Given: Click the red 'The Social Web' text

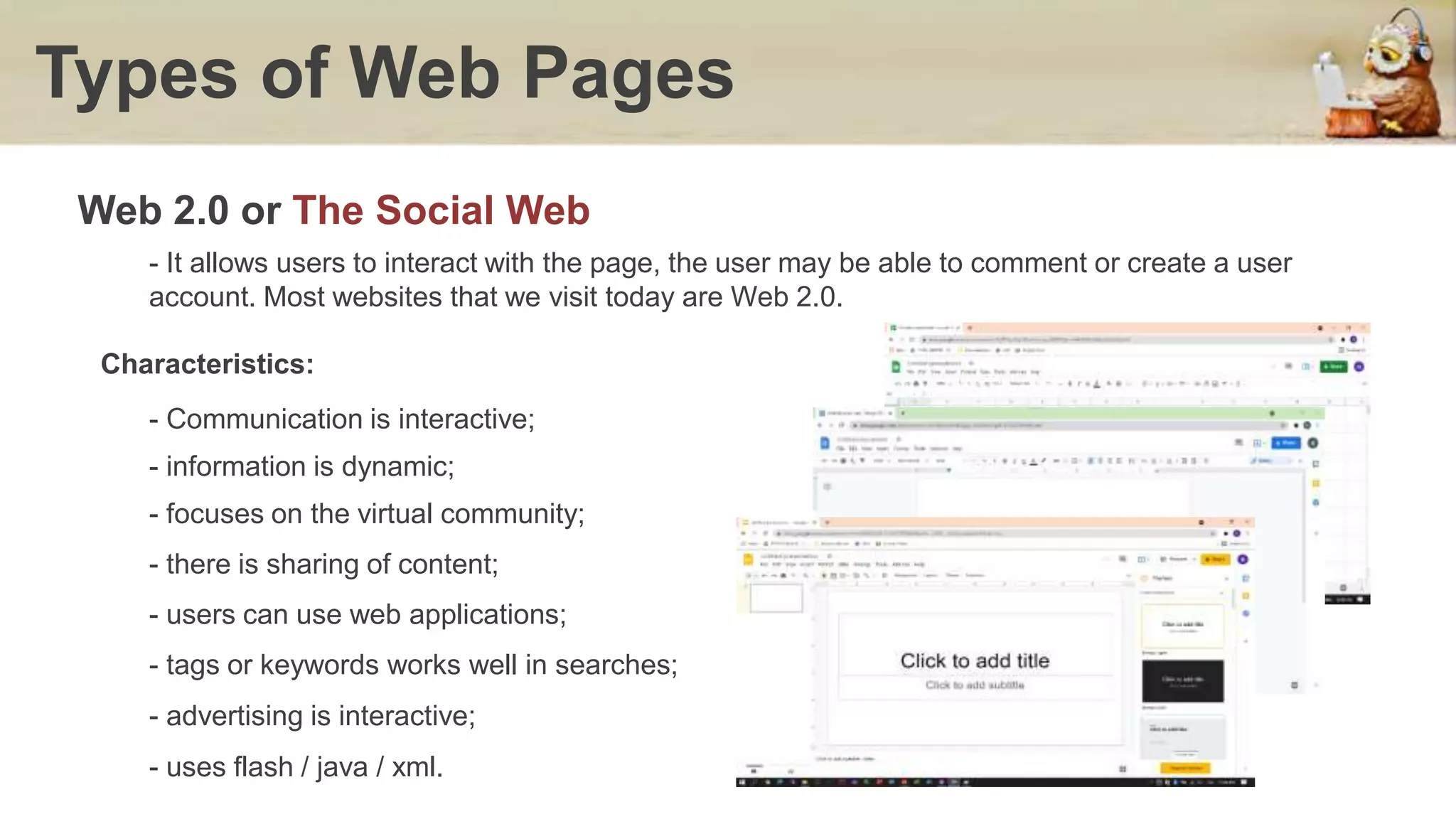Looking at the screenshot, I should pyautogui.click(x=441, y=210).
